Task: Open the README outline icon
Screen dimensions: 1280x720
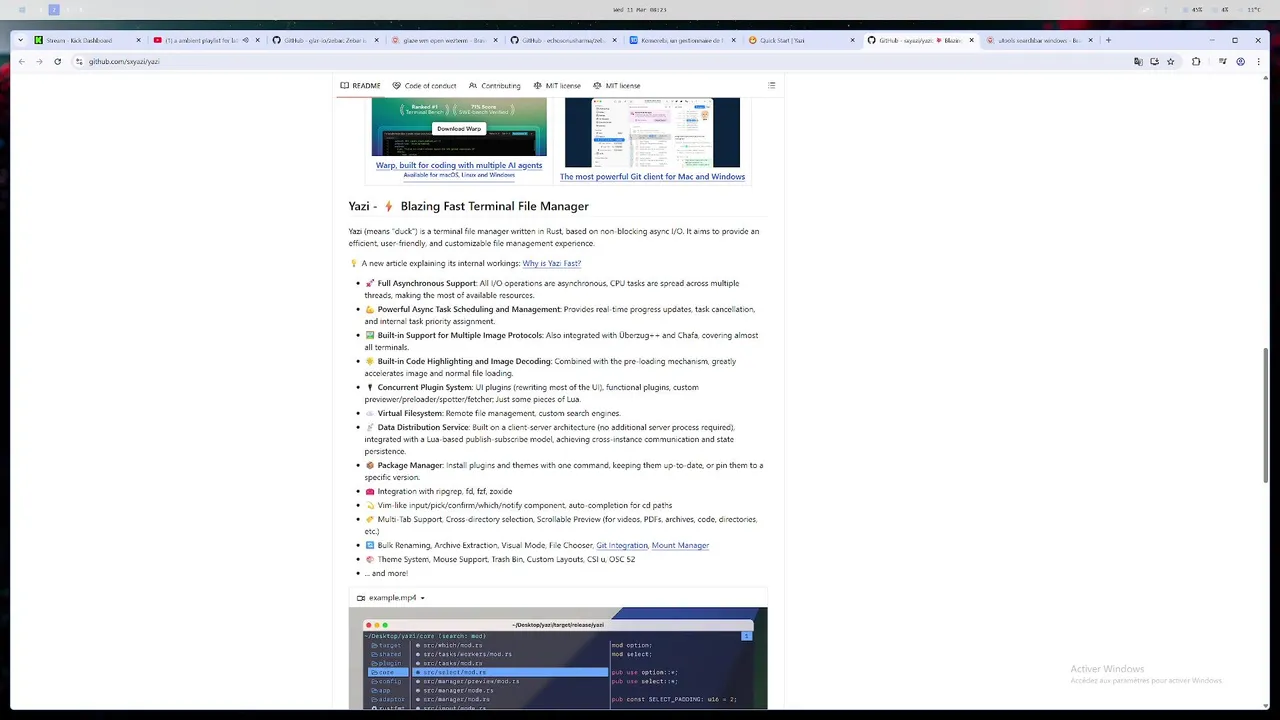Action: (x=771, y=85)
